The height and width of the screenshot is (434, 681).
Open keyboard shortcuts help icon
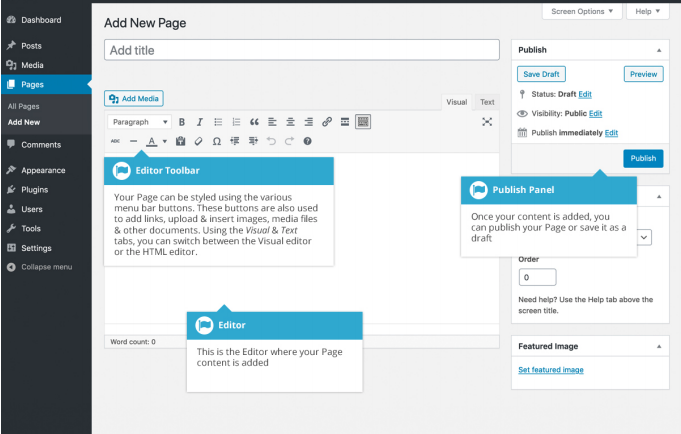tap(307, 141)
